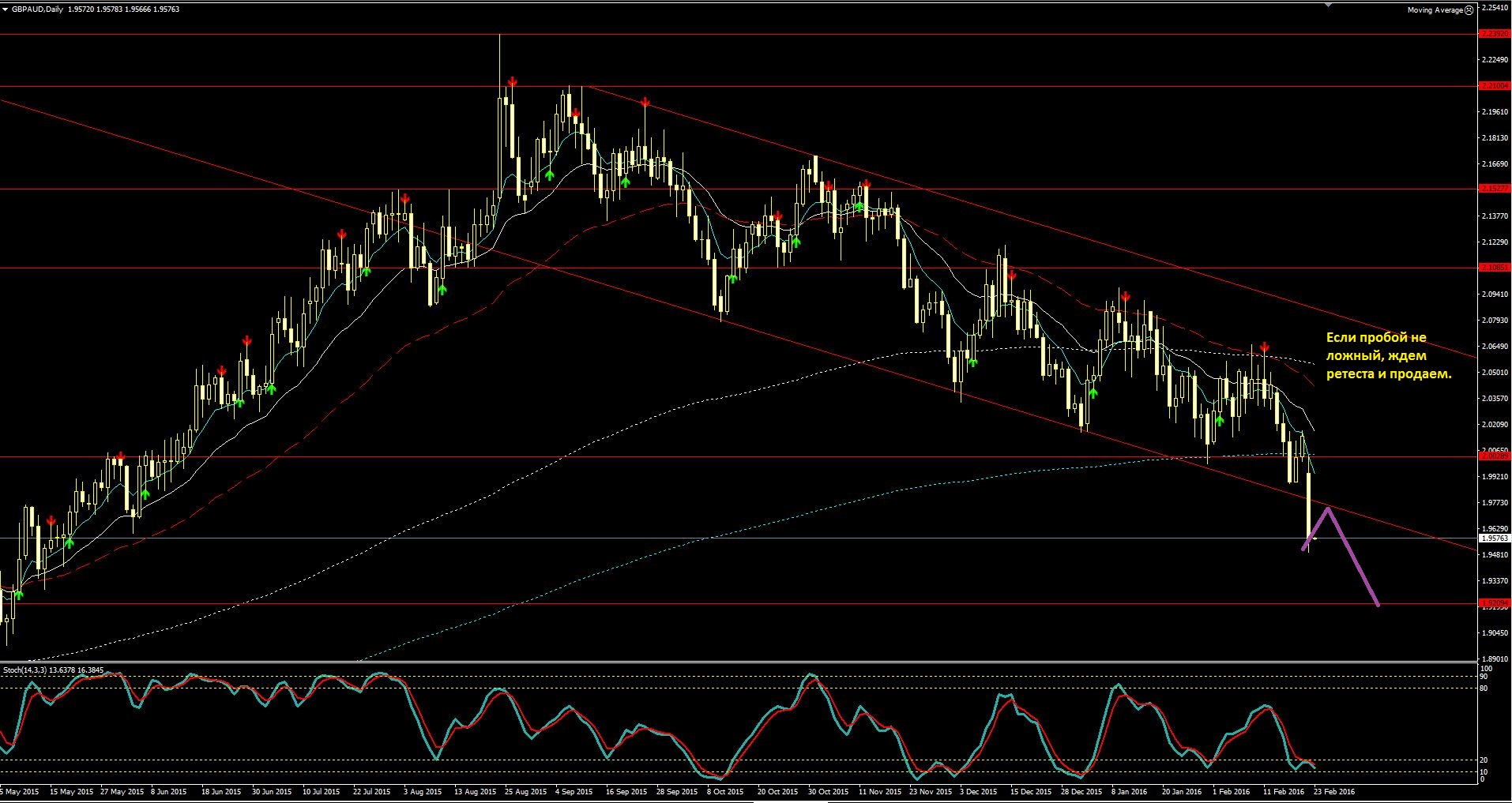
Task: Click the red 2.00289 price level label
Action: pyautogui.click(x=1495, y=456)
